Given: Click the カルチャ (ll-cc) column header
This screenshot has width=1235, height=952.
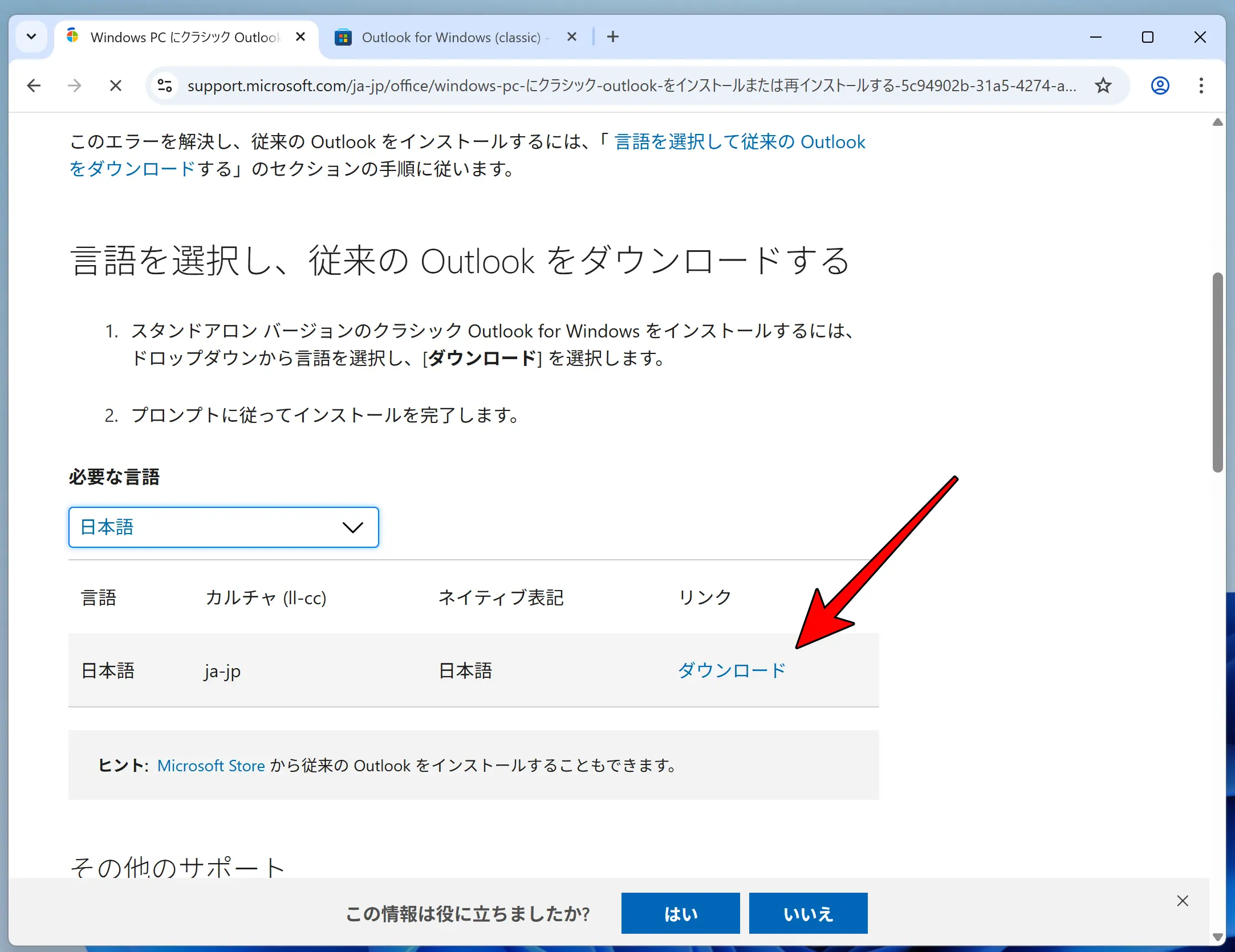Looking at the screenshot, I should click(266, 597).
